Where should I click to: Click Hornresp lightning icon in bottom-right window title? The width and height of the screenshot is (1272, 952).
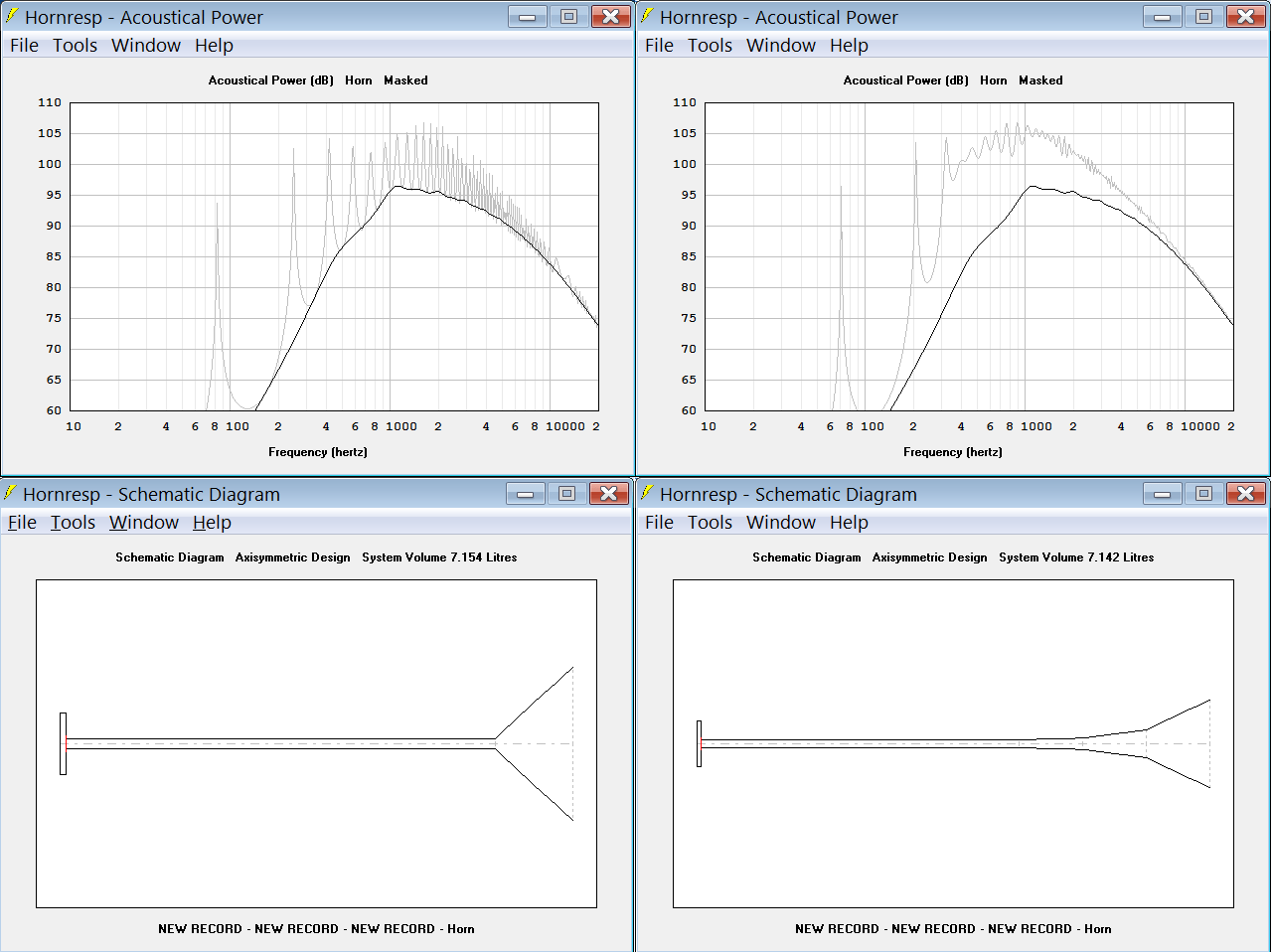click(647, 492)
